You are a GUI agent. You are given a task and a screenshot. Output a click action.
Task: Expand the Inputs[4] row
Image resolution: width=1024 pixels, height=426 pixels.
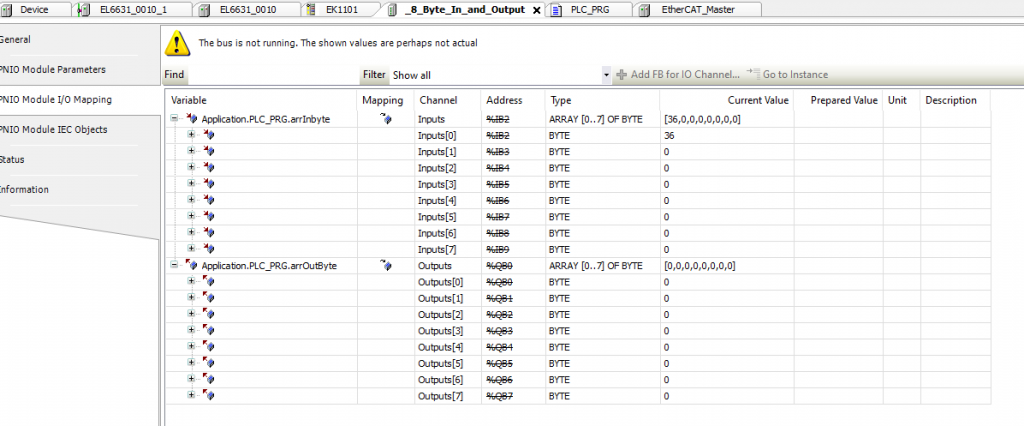click(191, 200)
